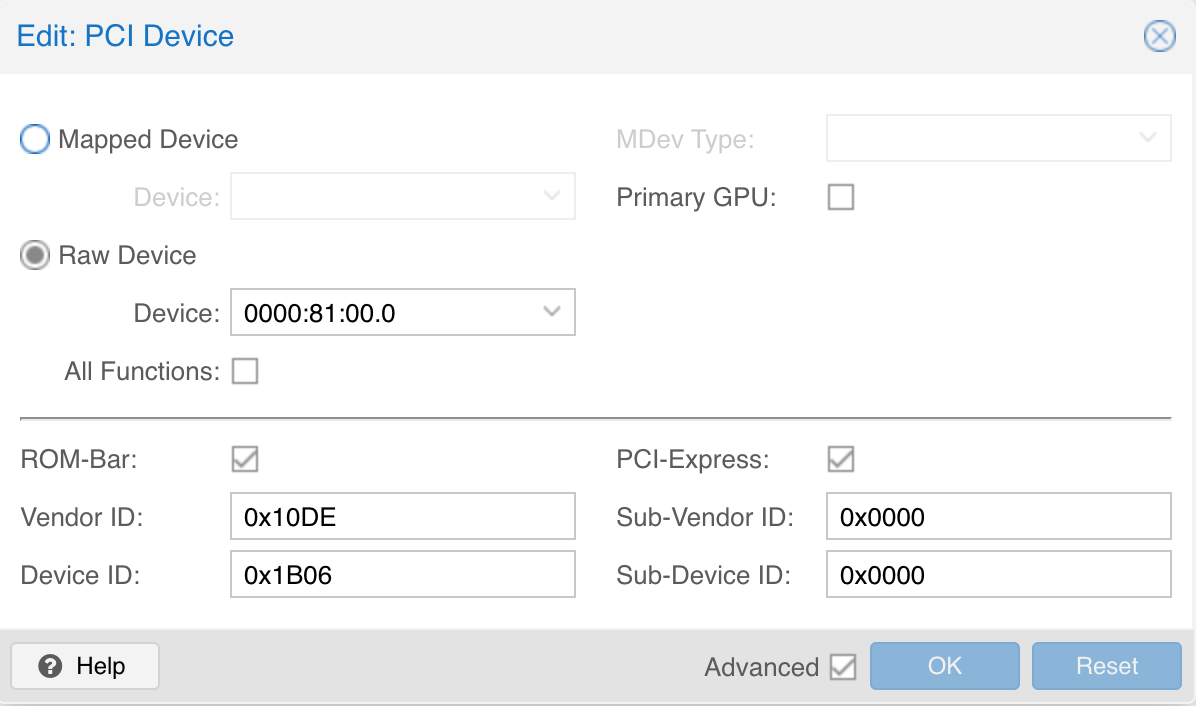Select the Raw Device radio button
Screen dimensions: 1196x706
click(35, 255)
